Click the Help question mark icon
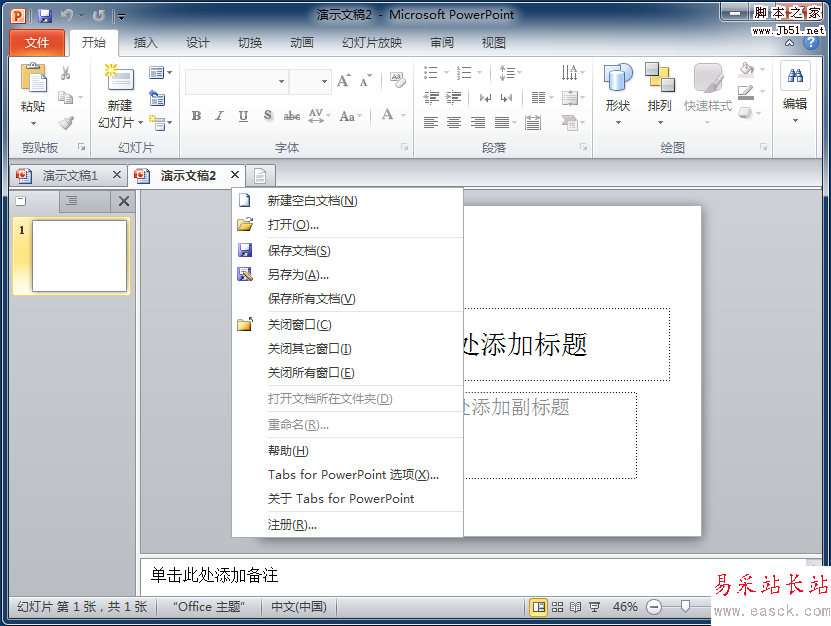Image resolution: width=831 pixels, height=626 pixels. [811, 42]
